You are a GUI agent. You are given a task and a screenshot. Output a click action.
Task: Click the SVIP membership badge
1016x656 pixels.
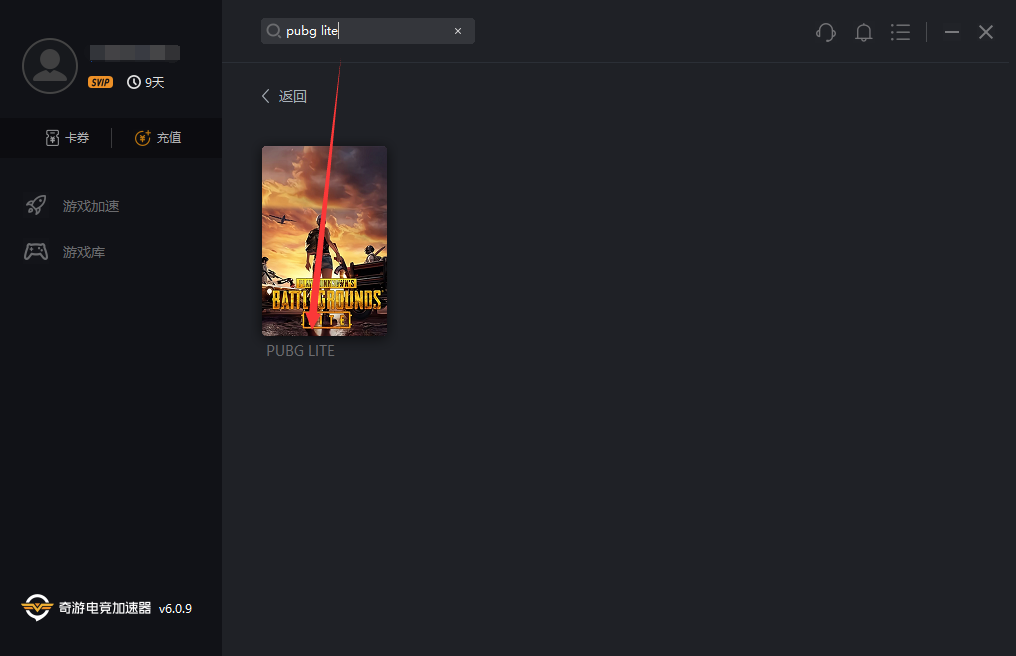(x=100, y=82)
